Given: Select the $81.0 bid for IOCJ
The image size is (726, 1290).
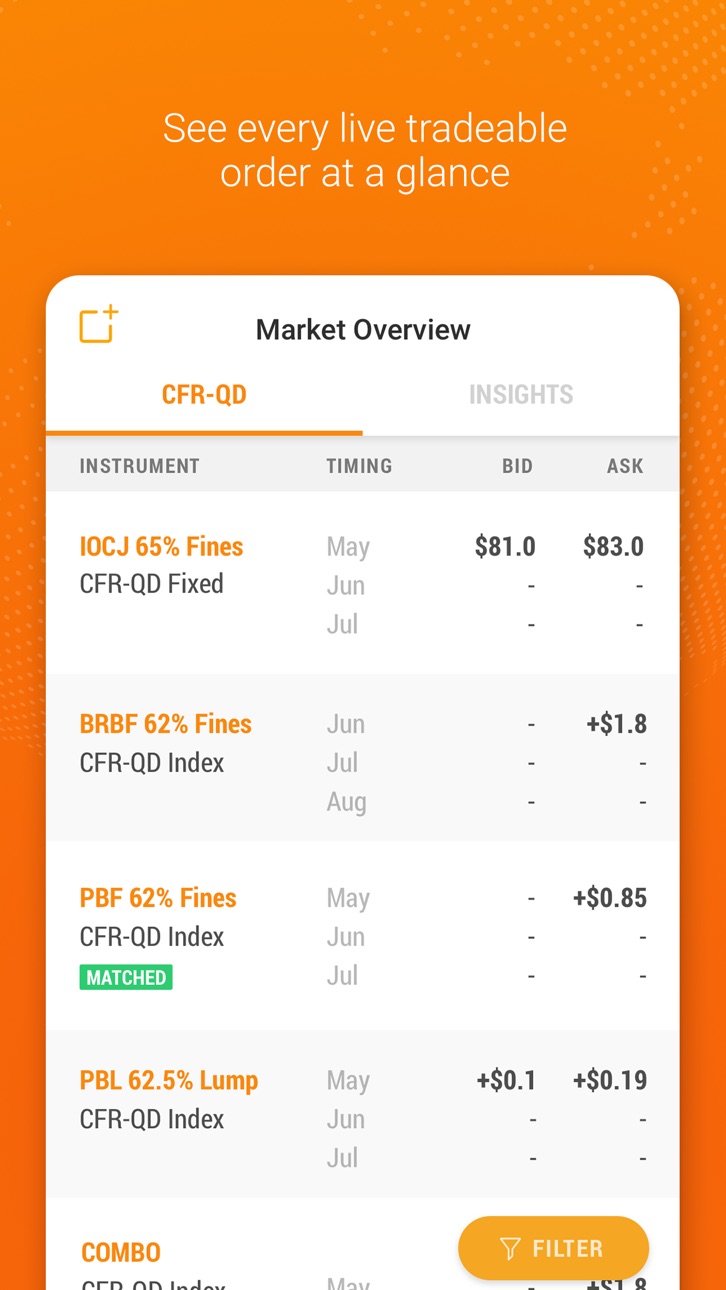Looking at the screenshot, I should point(505,546).
